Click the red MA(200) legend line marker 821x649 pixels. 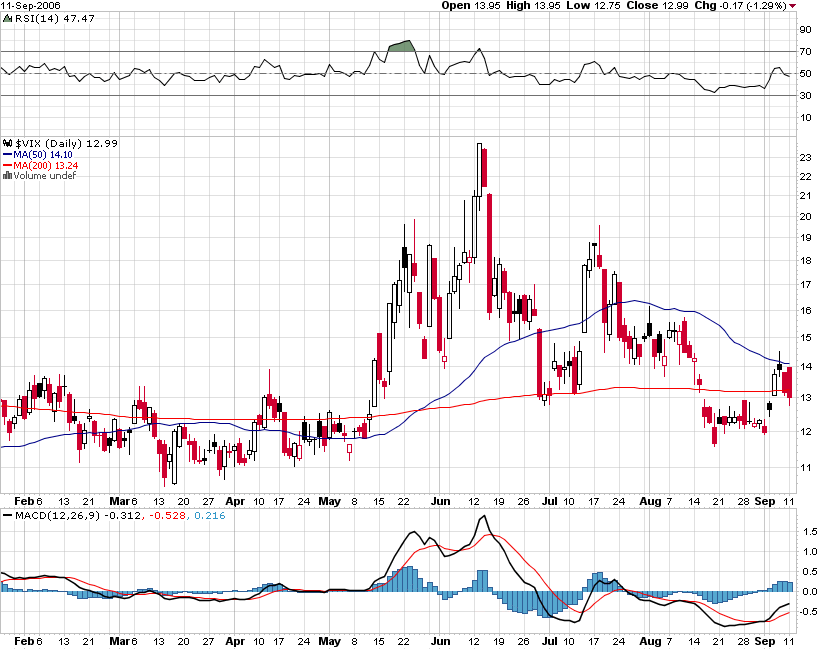tap(7, 165)
